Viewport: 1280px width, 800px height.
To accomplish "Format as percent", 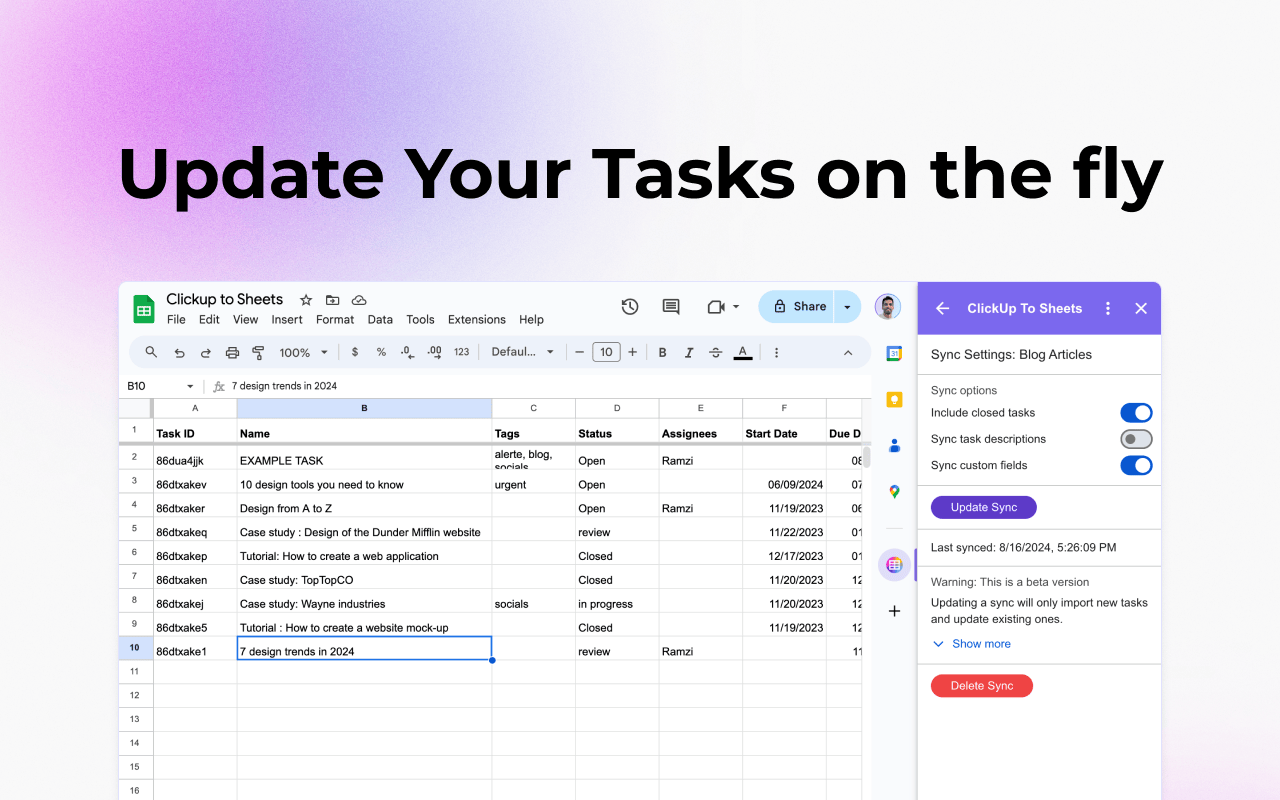I will [x=381, y=352].
